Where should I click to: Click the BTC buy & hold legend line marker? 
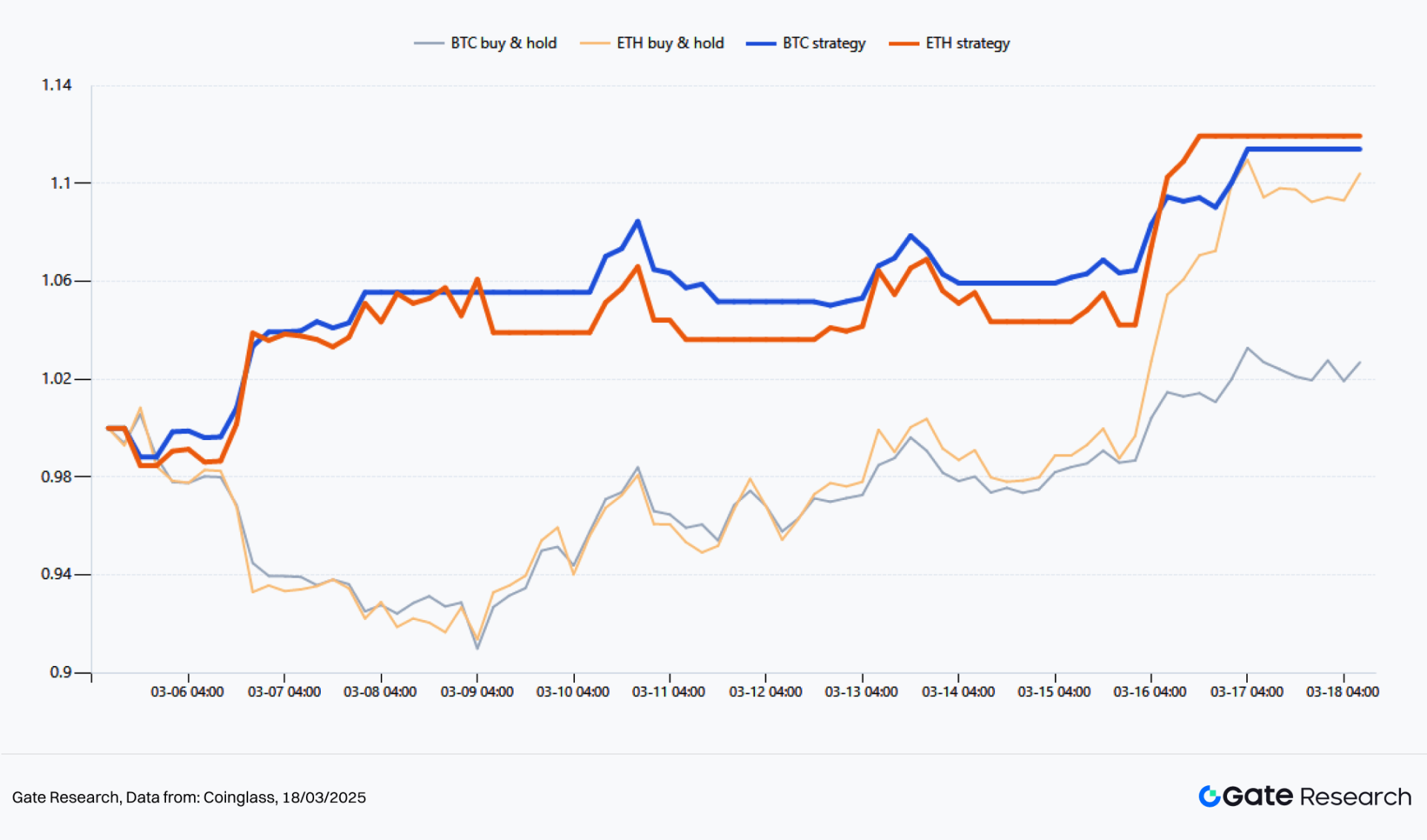[x=428, y=44]
